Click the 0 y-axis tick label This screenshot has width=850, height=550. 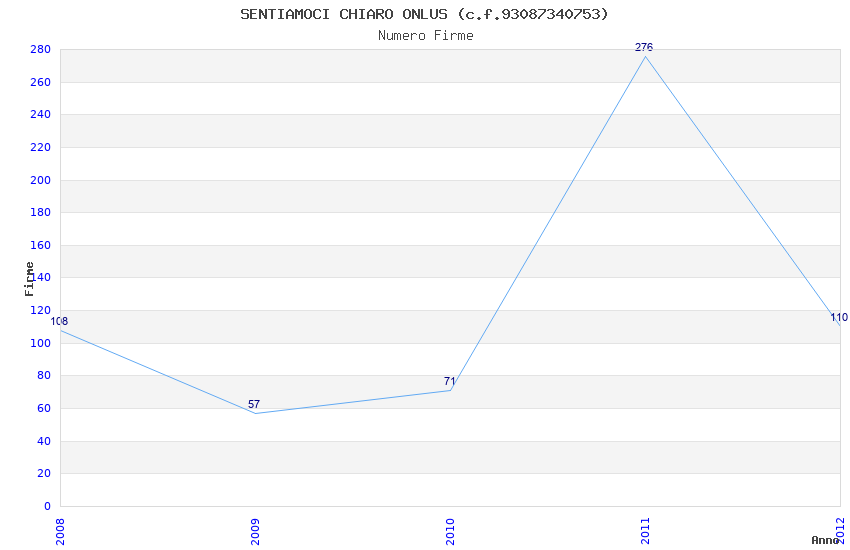(x=48, y=507)
